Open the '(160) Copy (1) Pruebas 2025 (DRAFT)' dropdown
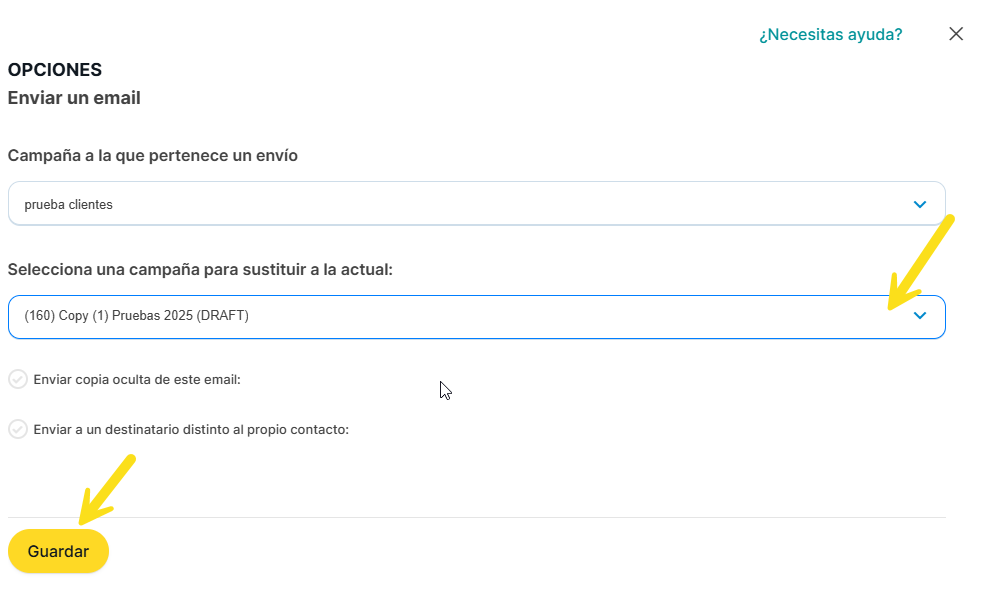The image size is (984, 594). pyautogui.click(x=476, y=316)
